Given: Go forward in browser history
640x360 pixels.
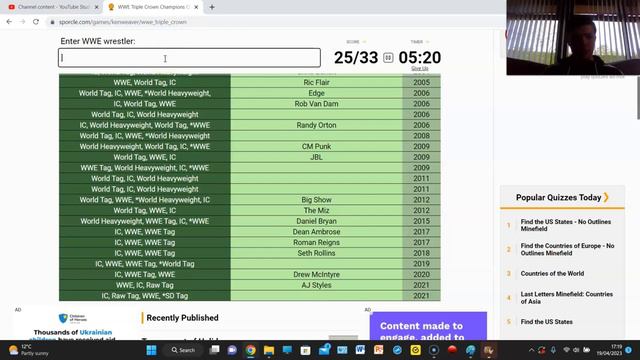Looking at the screenshot, I should (22, 22).
